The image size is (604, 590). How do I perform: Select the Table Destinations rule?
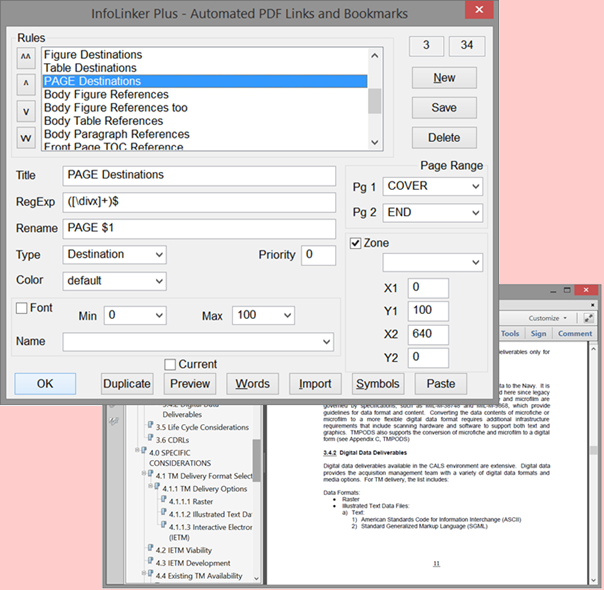[205, 68]
